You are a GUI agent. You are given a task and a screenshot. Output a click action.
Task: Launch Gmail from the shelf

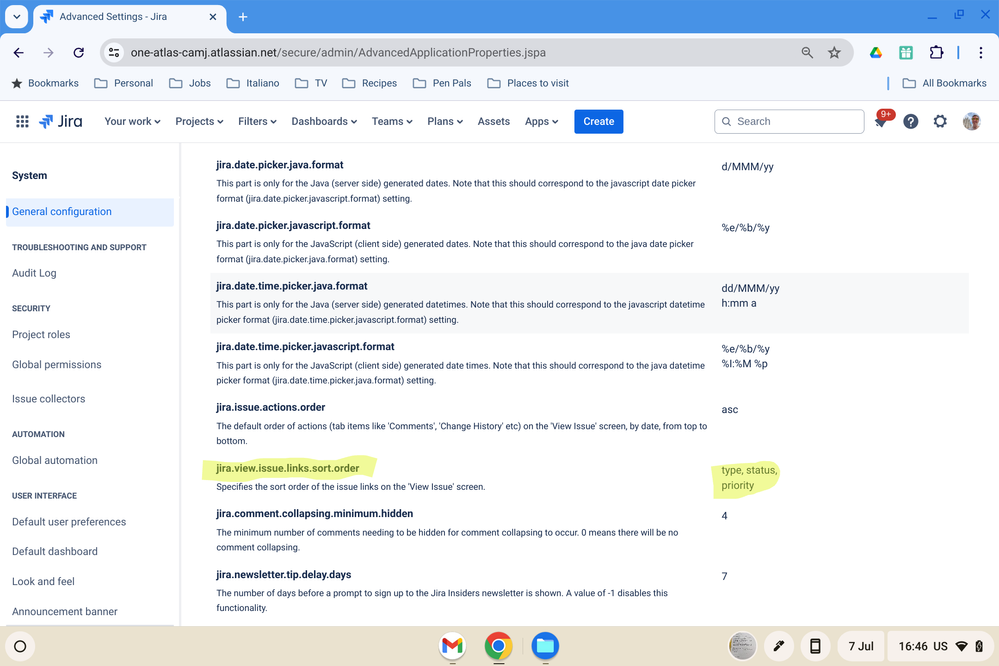pos(452,646)
